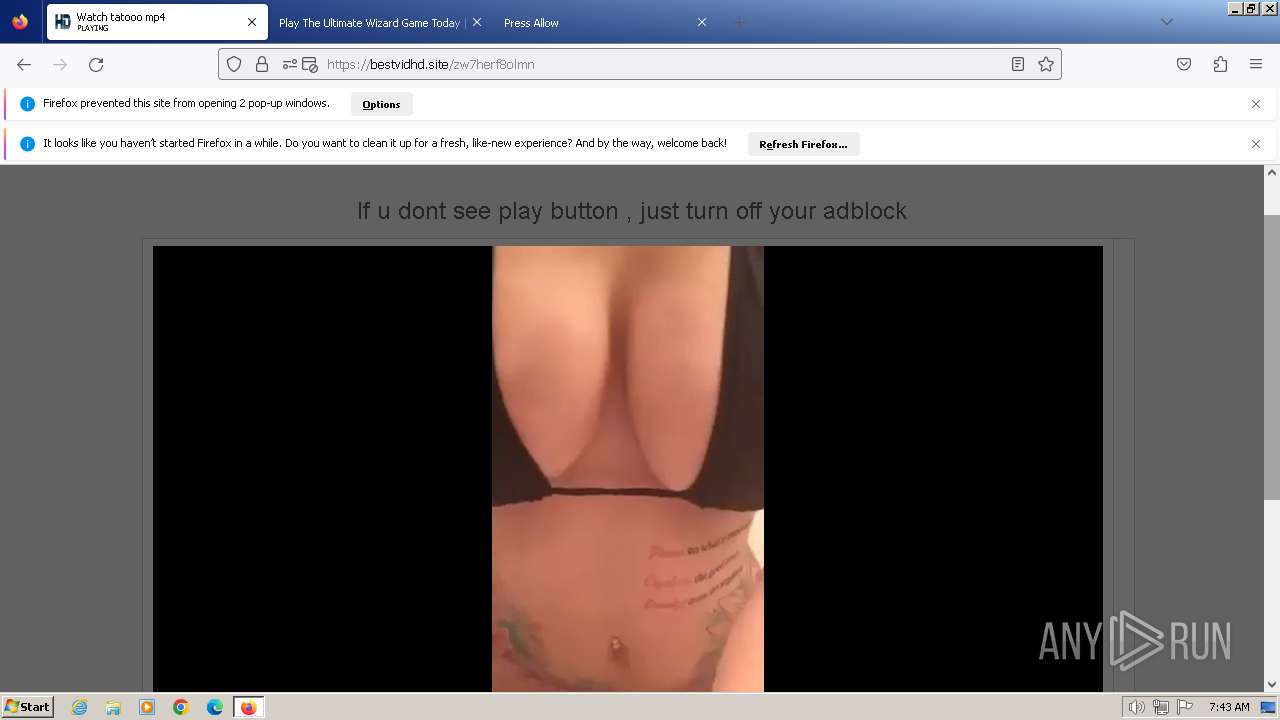Click the video player area
1280x720 pixels.
(x=628, y=468)
